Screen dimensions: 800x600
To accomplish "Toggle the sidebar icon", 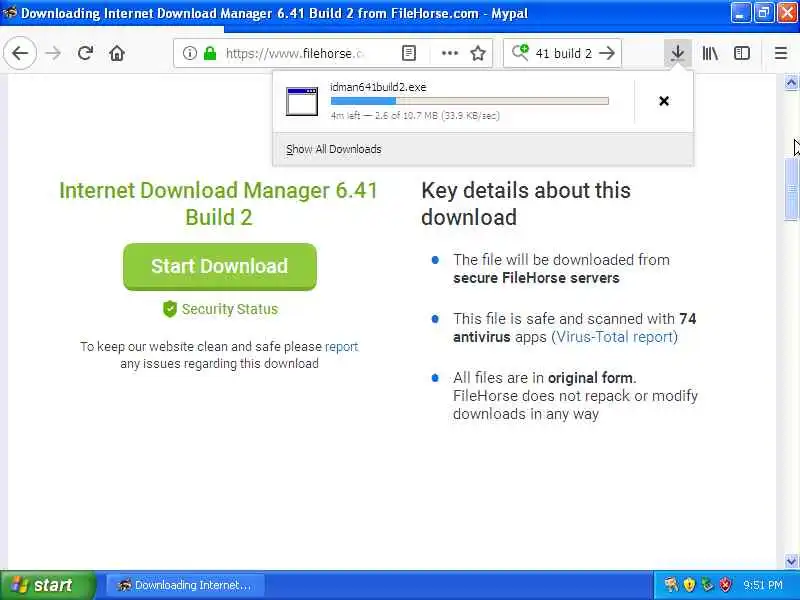I will coord(742,53).
